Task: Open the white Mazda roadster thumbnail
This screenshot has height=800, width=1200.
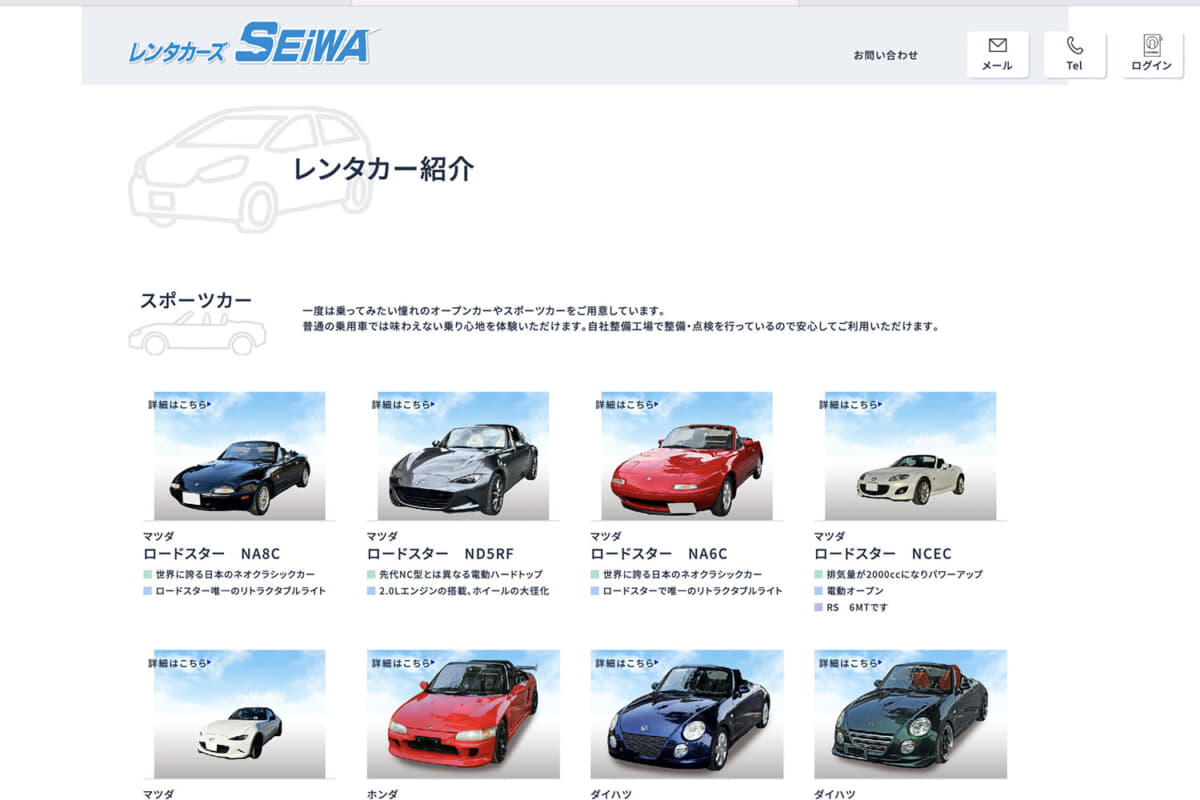Action: click(x=239, y=714)
